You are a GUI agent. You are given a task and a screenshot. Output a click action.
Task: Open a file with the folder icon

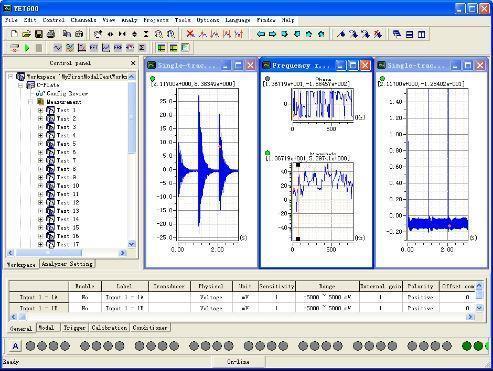click(x=26, y=34)
